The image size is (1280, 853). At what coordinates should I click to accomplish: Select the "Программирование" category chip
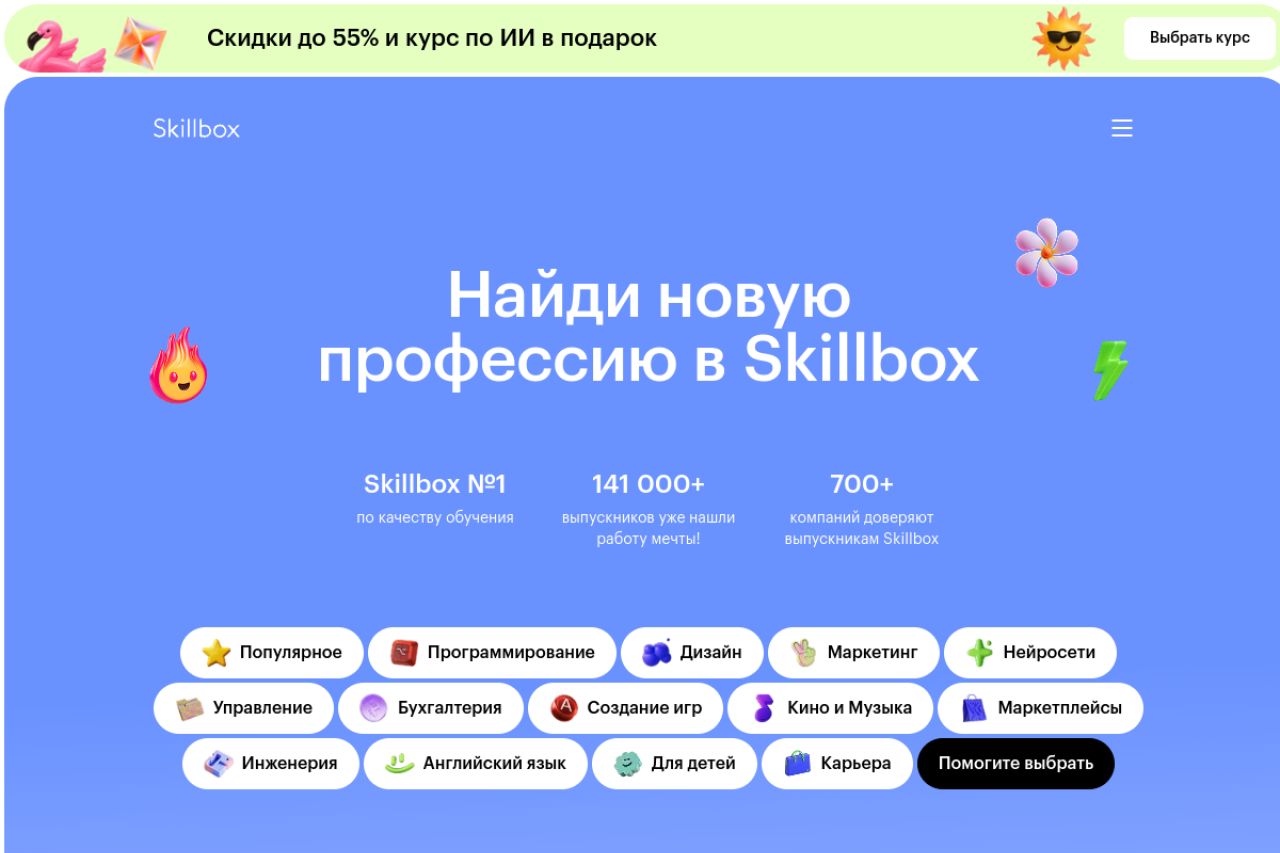(x=492, y=653)
